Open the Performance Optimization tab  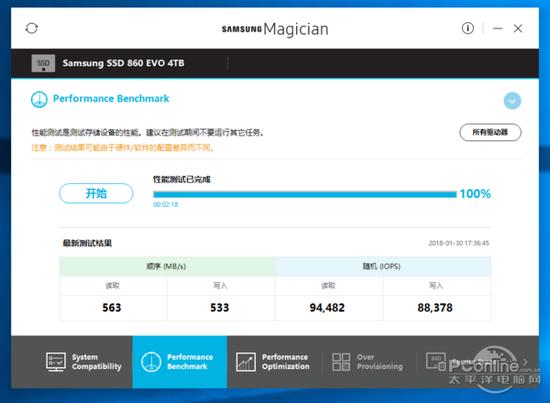(274, 362)
